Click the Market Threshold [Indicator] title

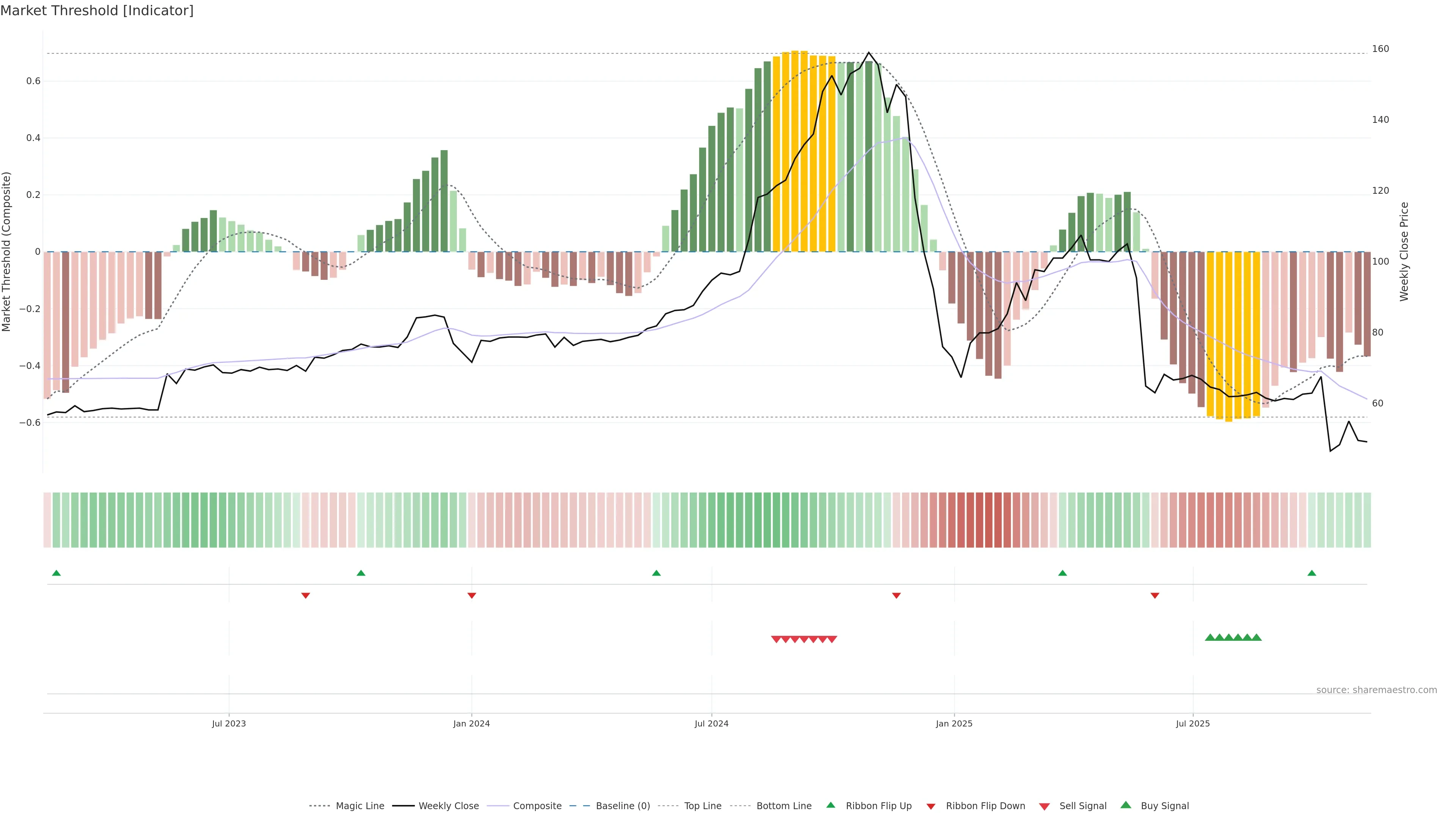(x=97, y=11)
